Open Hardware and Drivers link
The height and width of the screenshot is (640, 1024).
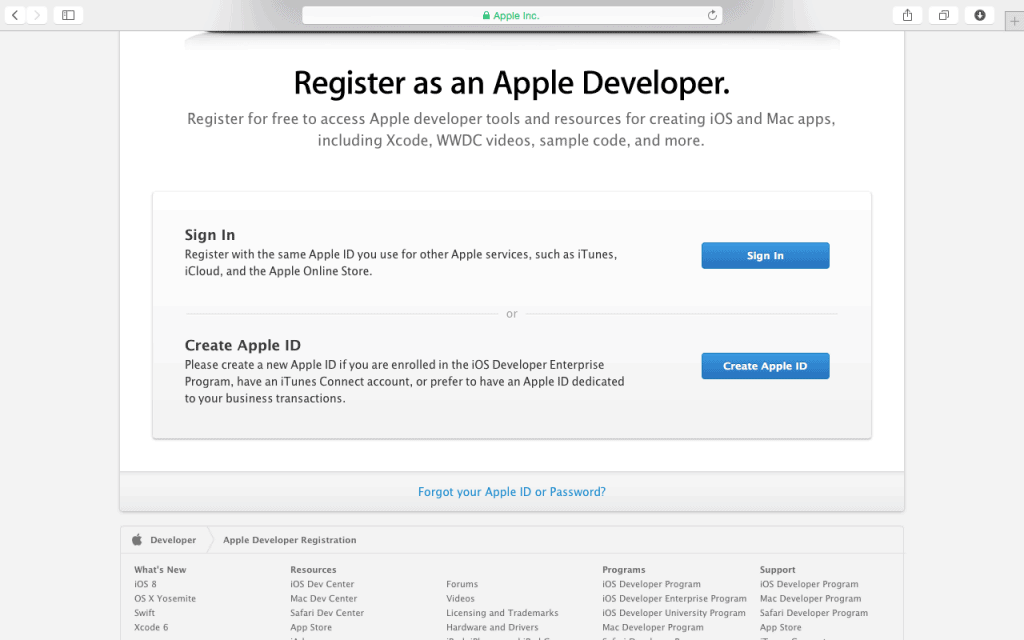(492, 627)
